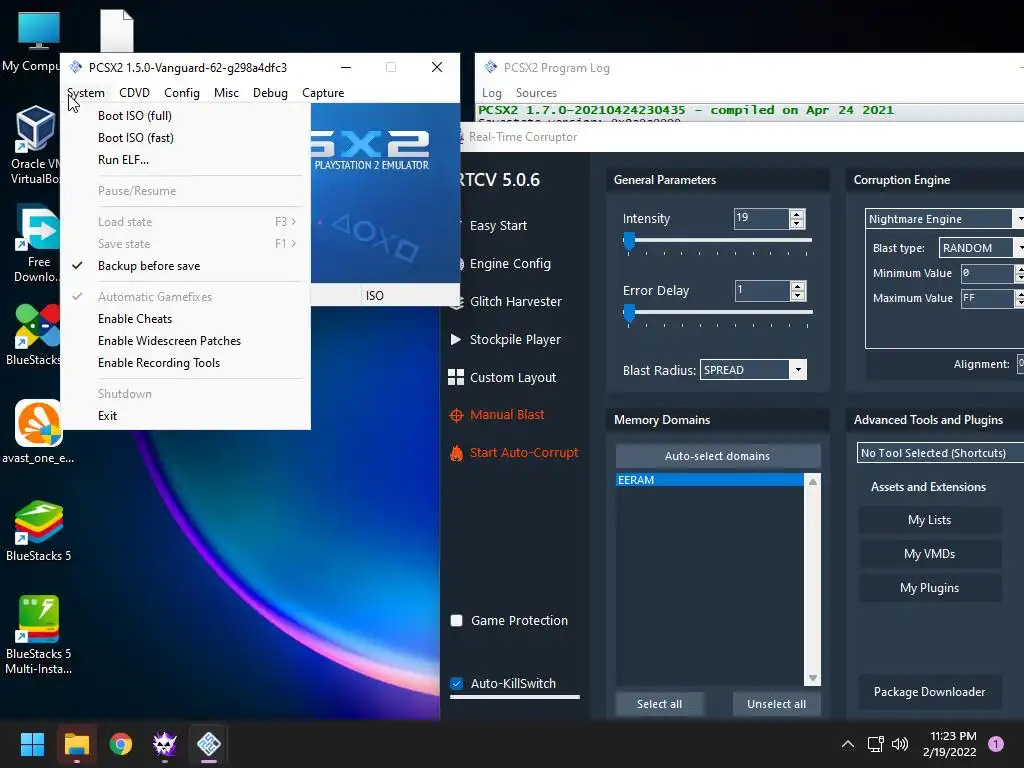Open the CDVD menu in PCSX2
This screenshot has height=768, width=1024.
(x=135, y=93)
